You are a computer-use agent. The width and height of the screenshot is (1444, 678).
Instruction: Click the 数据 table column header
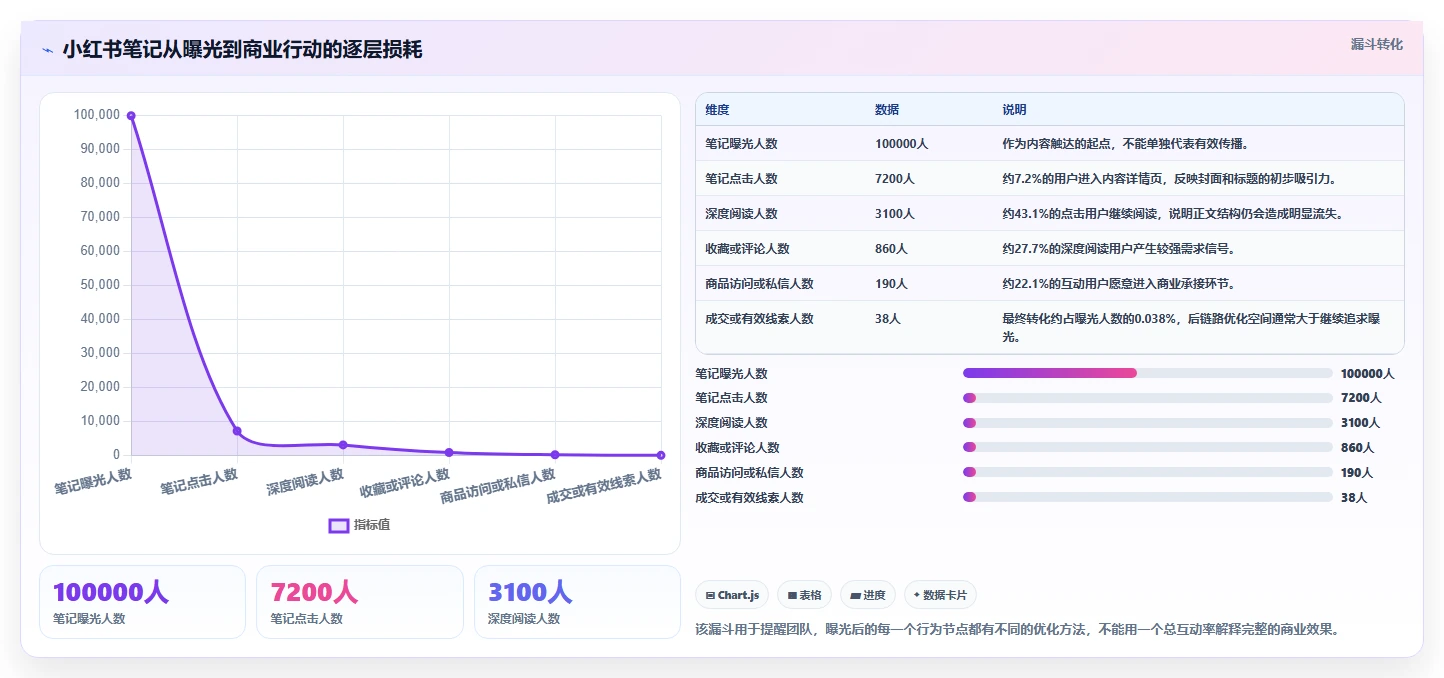(x=887, y=110)
